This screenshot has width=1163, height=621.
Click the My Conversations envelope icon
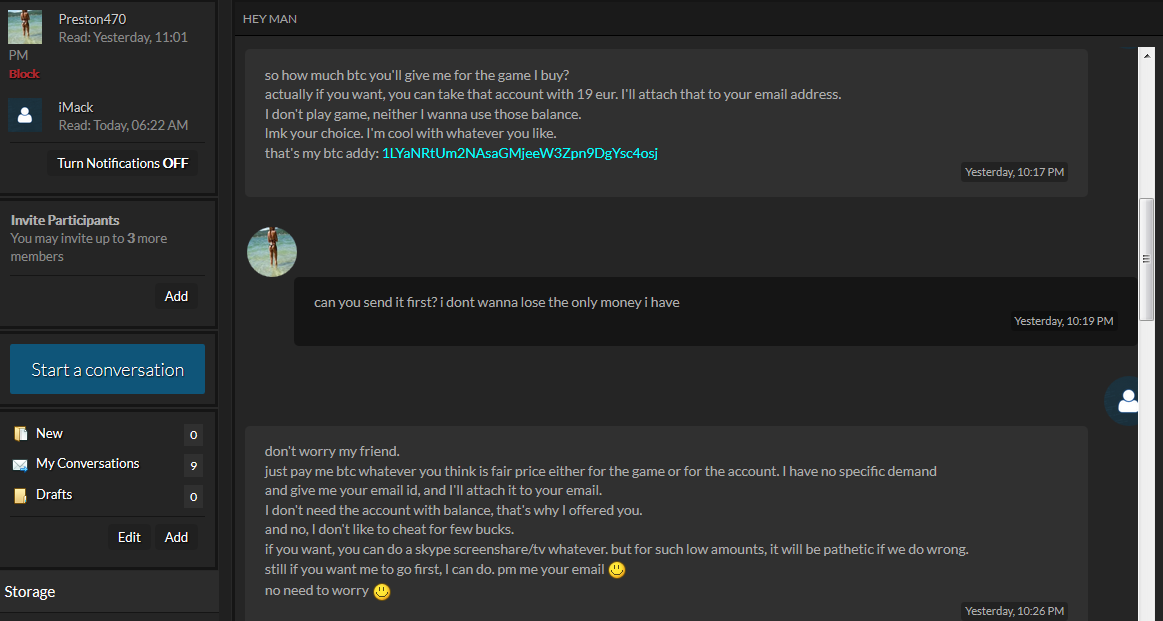coord(20,464)
